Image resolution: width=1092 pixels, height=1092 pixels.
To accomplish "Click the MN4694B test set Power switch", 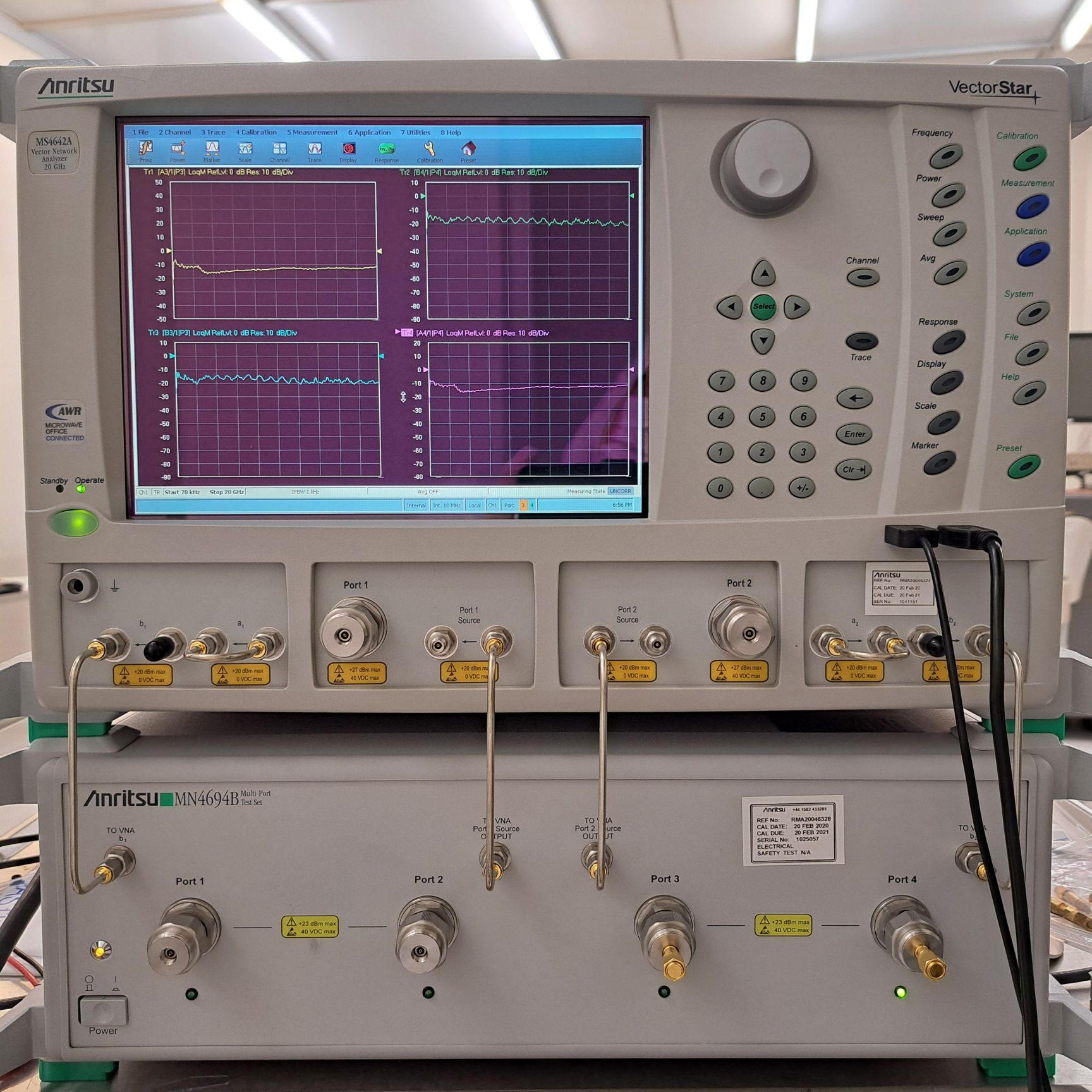I will pyautogui.click(x=103, y=1010).
